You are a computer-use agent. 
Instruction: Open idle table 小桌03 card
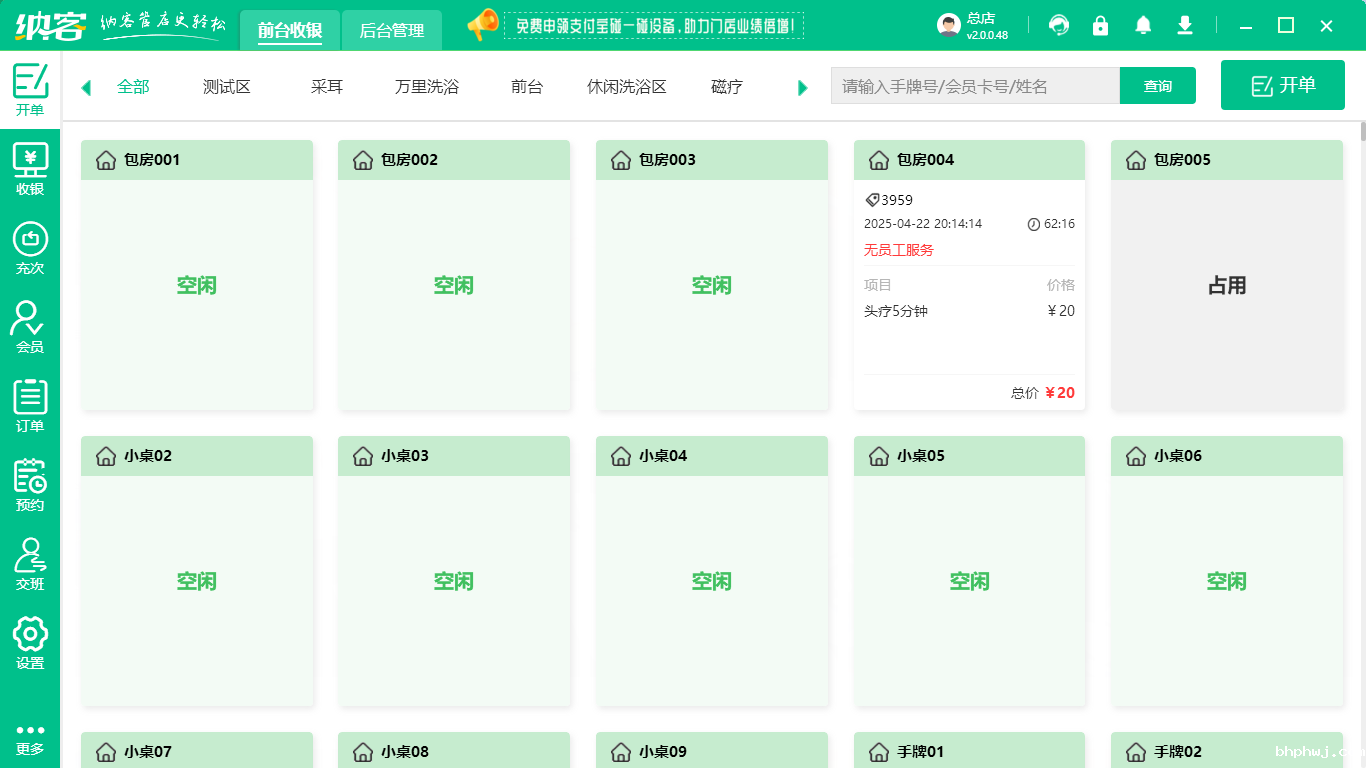454,571
